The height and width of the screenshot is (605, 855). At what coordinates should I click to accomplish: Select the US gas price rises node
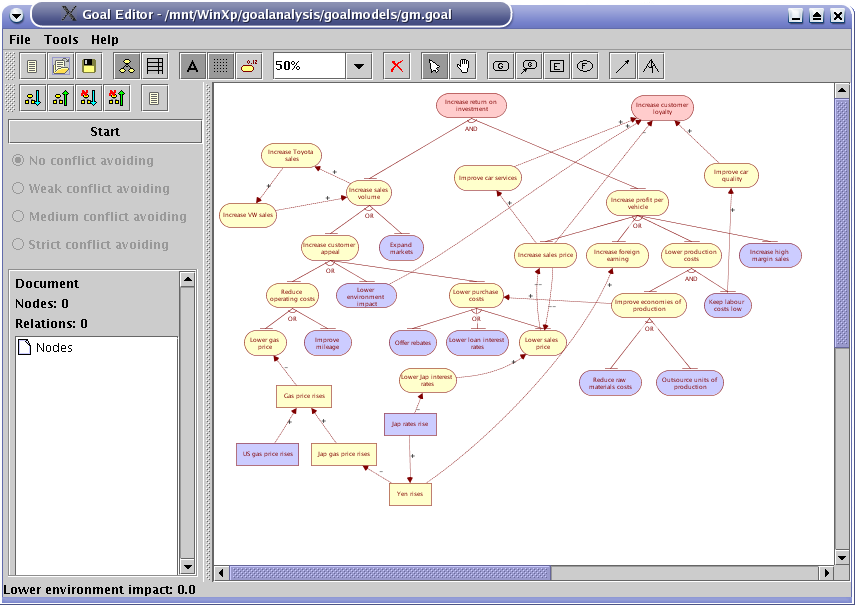[268, 454]
